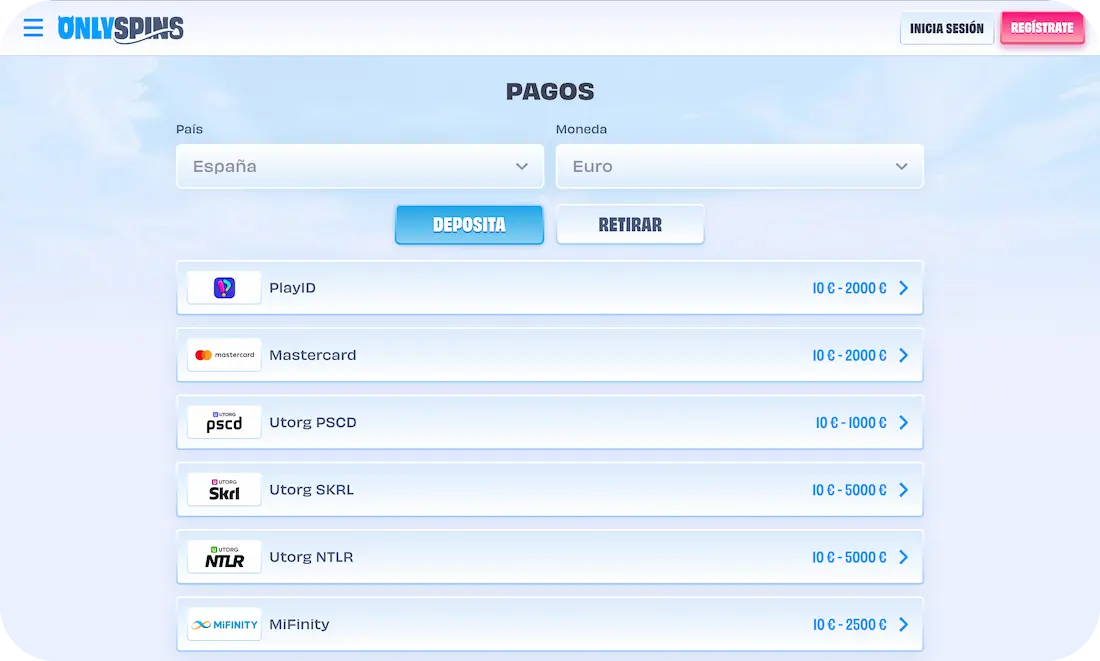This screenshot has width=1100, height=661.
Task: Open the Moneda dropdown showing Euro
Action: (x=739, y=166)
